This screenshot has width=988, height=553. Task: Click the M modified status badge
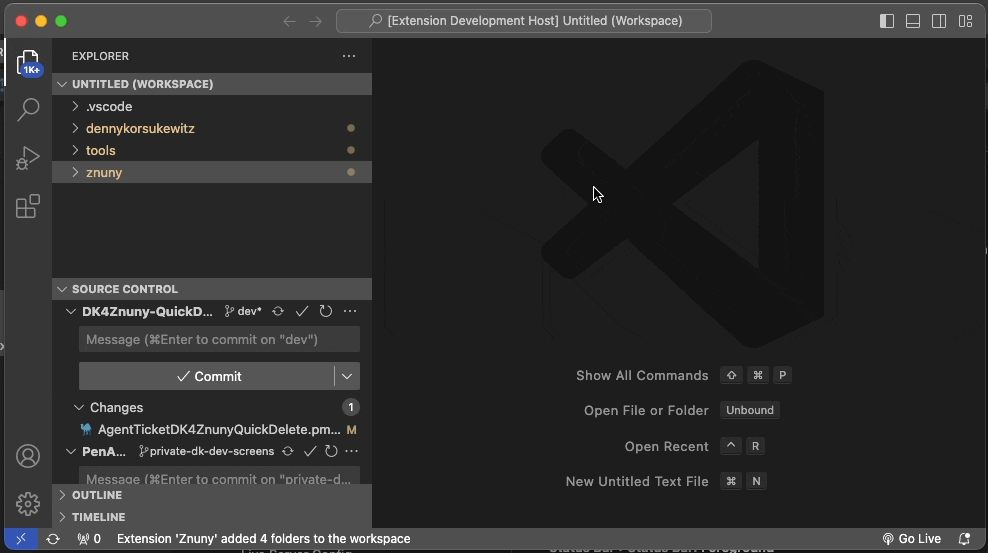(352, 430)
